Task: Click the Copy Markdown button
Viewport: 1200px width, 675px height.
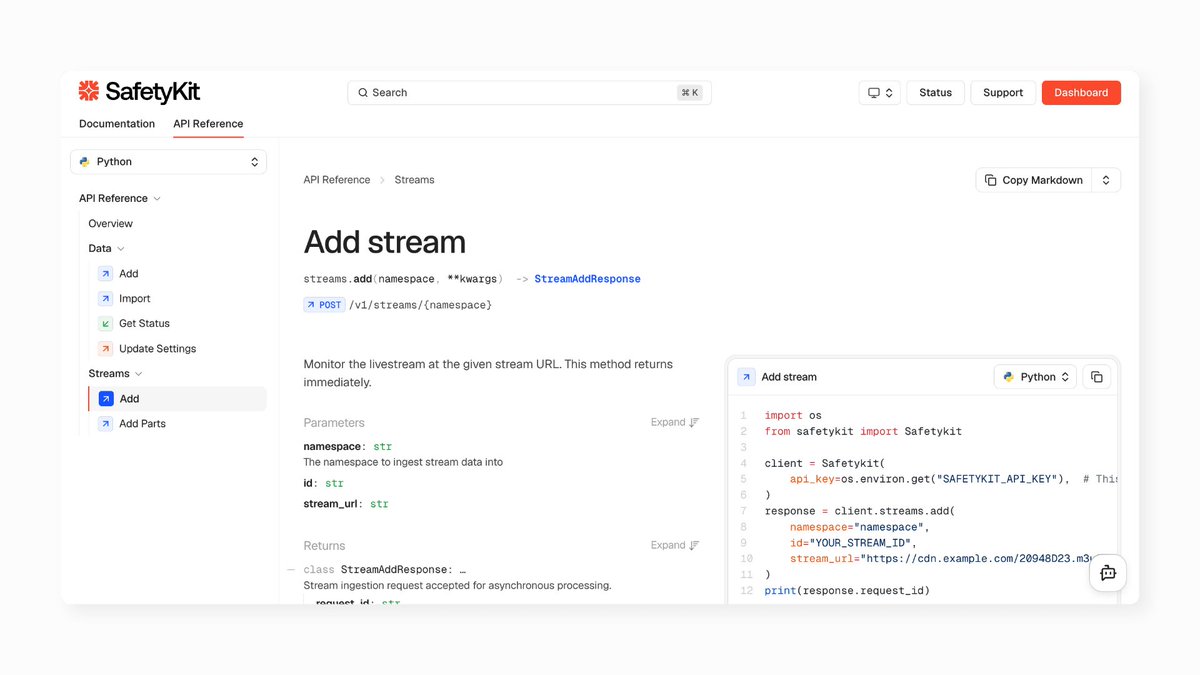Action: (1034, 180)
